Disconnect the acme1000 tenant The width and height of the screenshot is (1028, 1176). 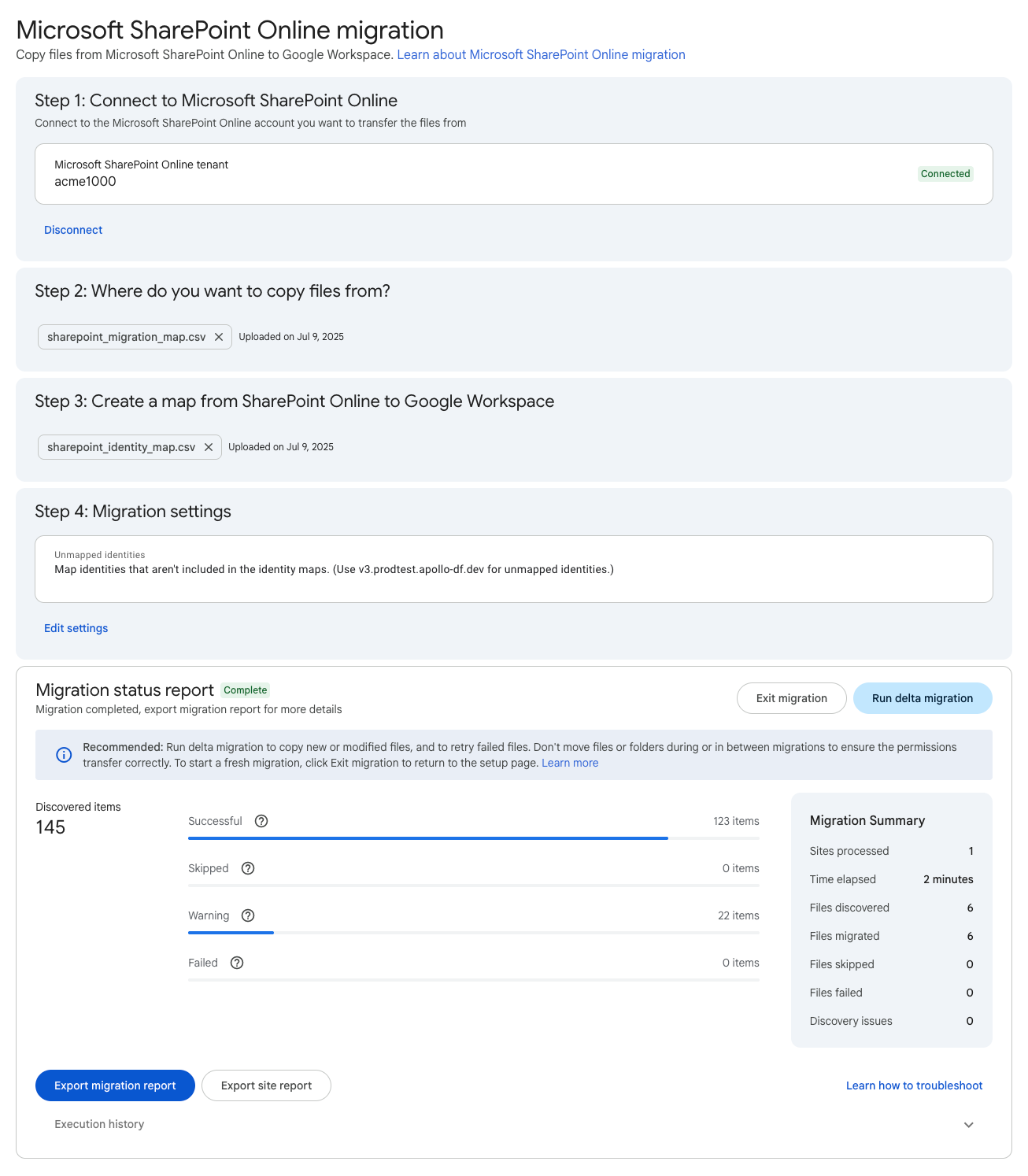coord(72,229)
